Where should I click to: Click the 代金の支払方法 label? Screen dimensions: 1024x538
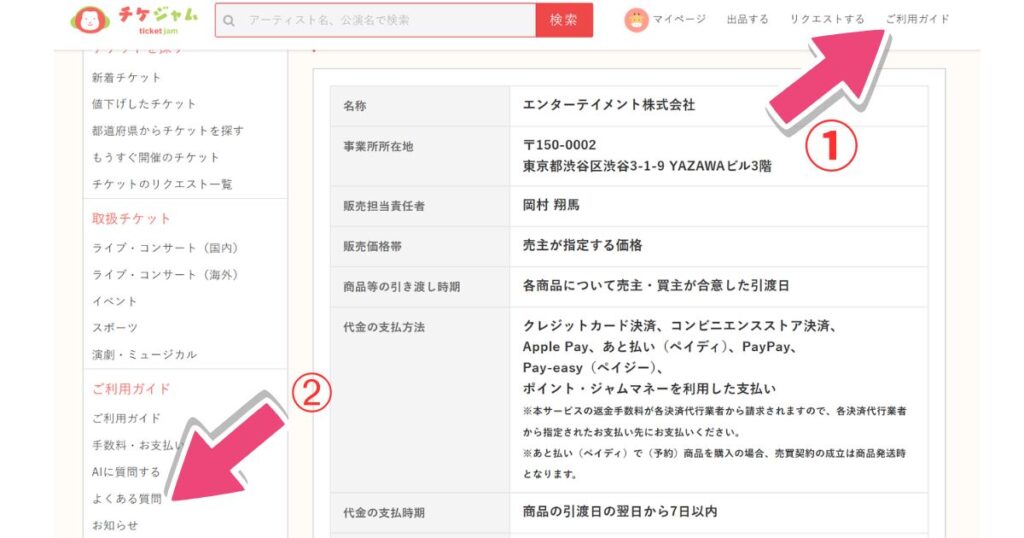coord(384,327)
